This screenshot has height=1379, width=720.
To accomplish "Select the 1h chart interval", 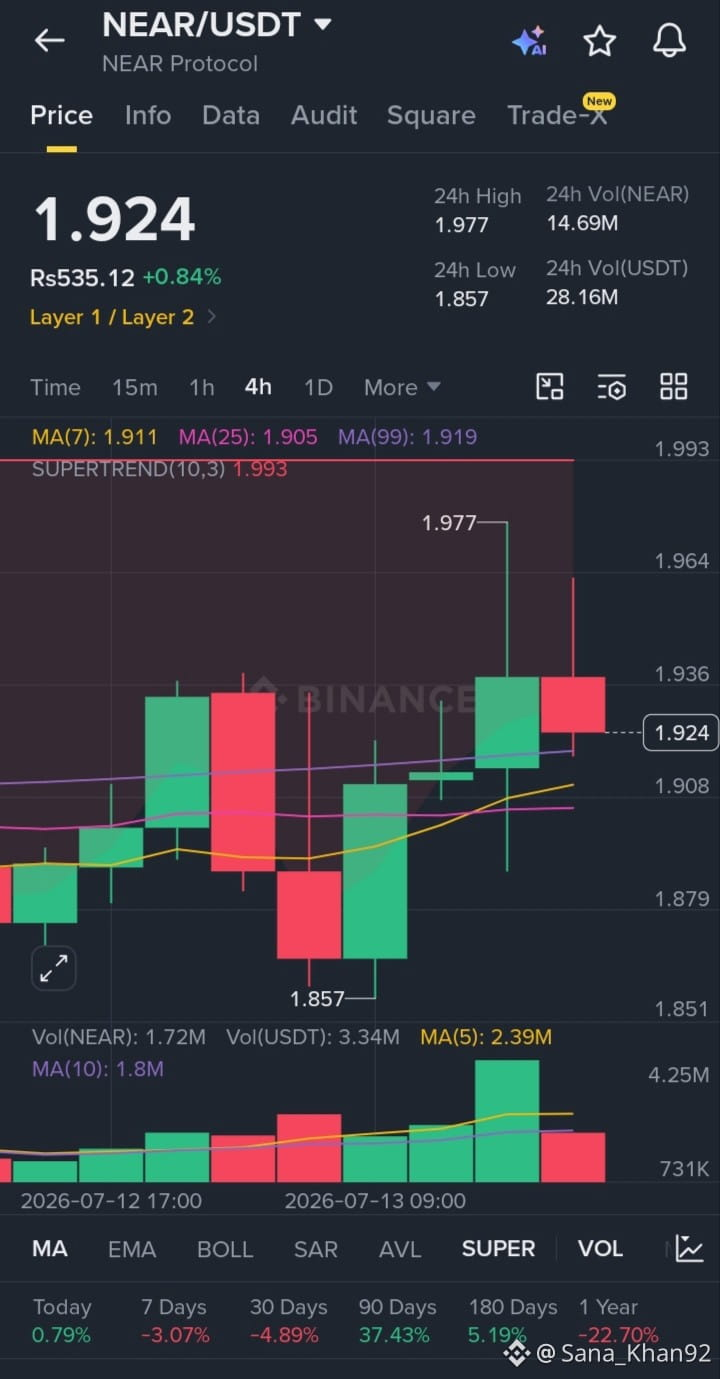I will [201, 387].
